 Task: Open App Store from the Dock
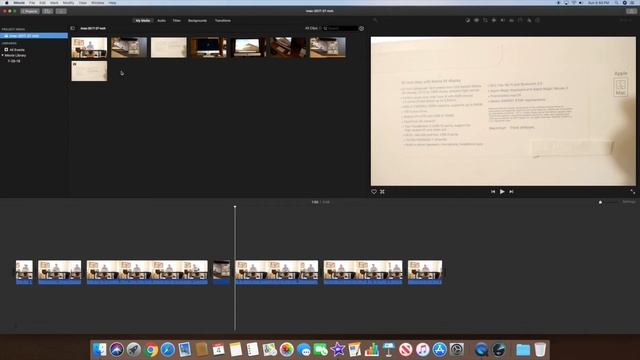click(440, 350)
